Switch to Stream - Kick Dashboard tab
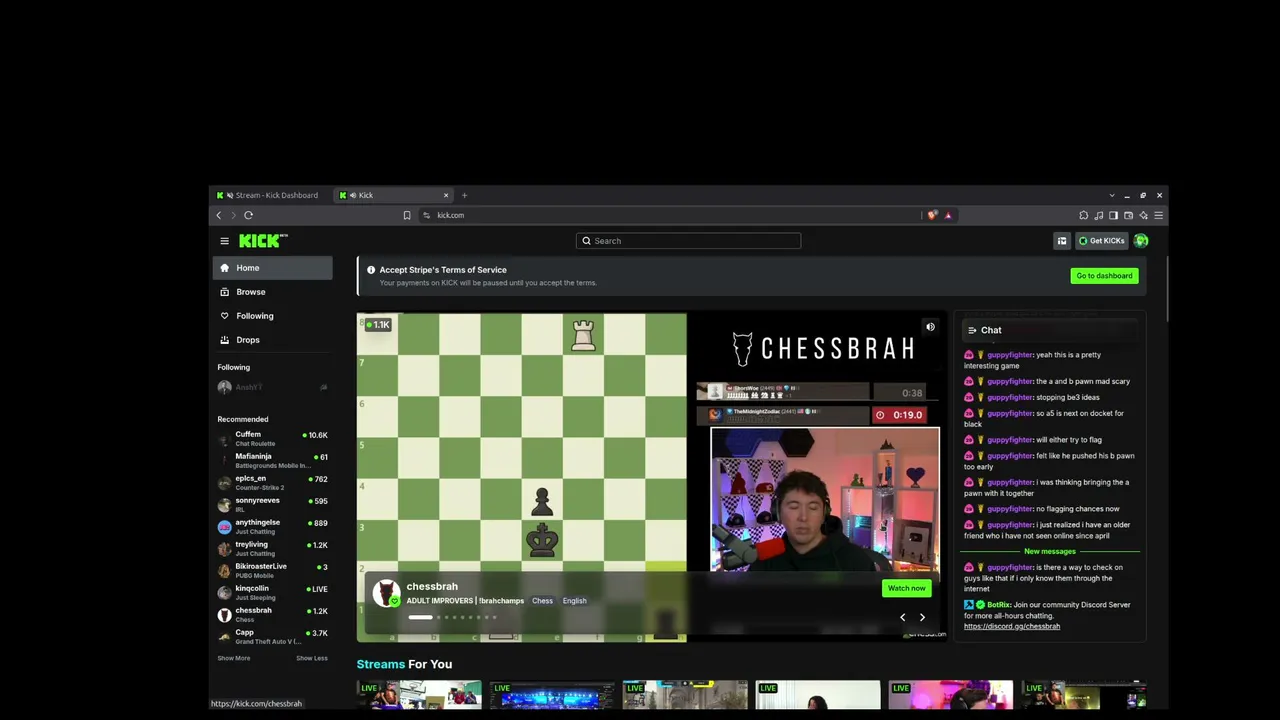The height and width of the screenshot is (720, 1280). point(272,195)
